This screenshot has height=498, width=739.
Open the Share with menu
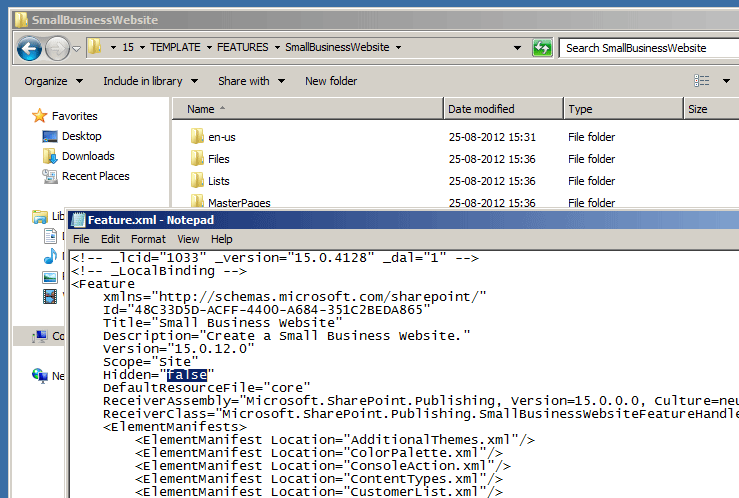pos(251,81)
